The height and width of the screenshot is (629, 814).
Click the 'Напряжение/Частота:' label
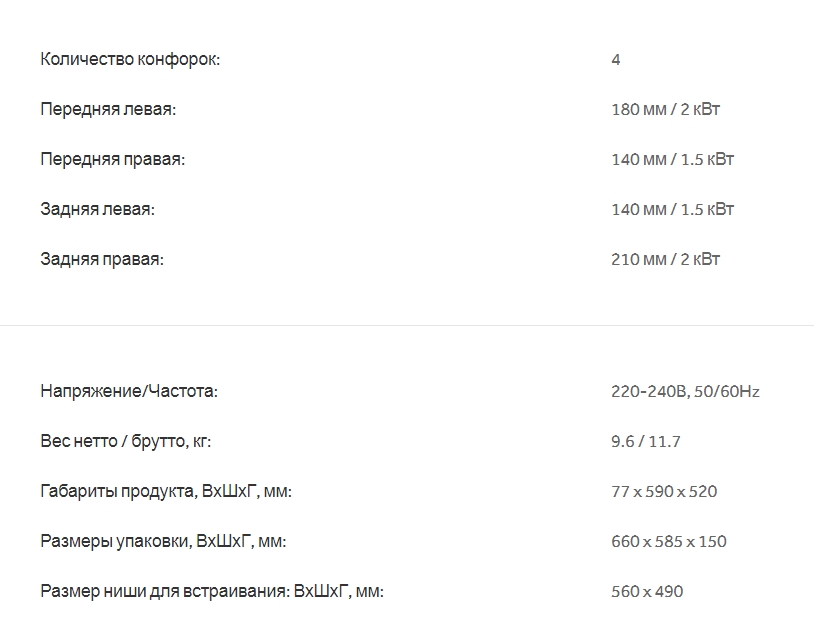[x=129, y=391]
